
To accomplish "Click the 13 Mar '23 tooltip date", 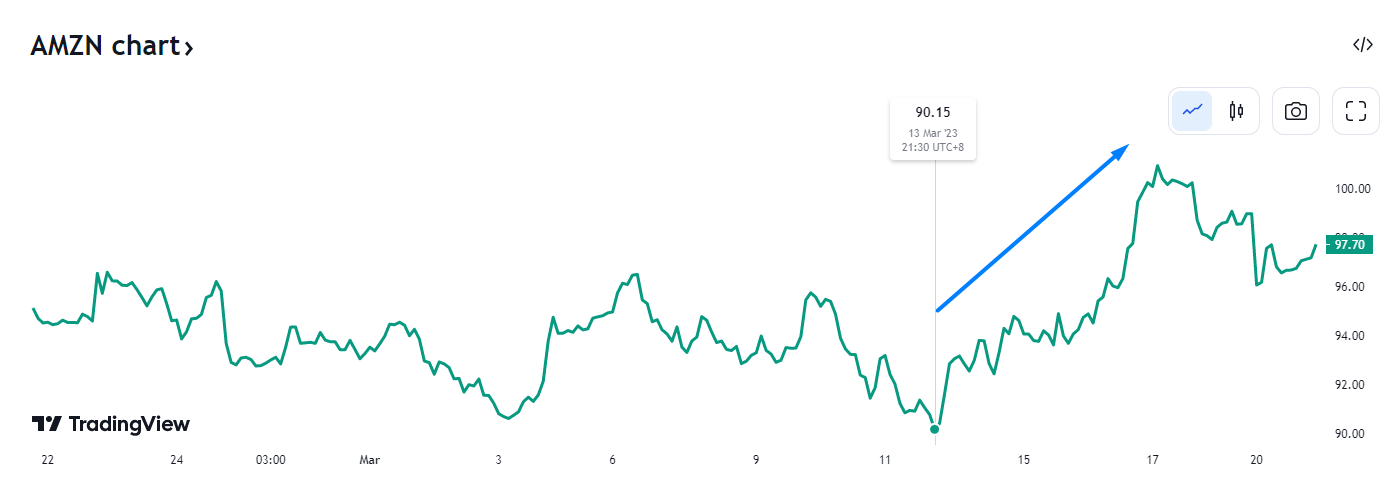I will (933, 133).
